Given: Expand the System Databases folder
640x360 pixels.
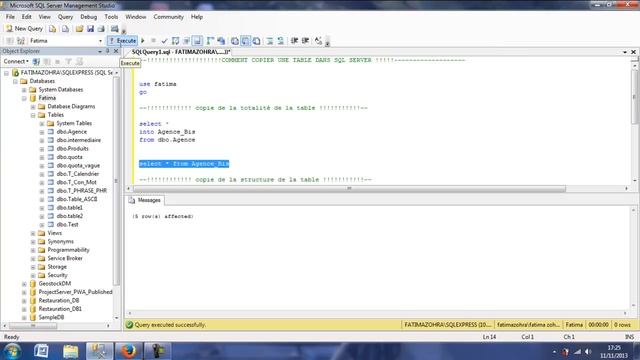Looking at the screenshot, I should [24, 89].
